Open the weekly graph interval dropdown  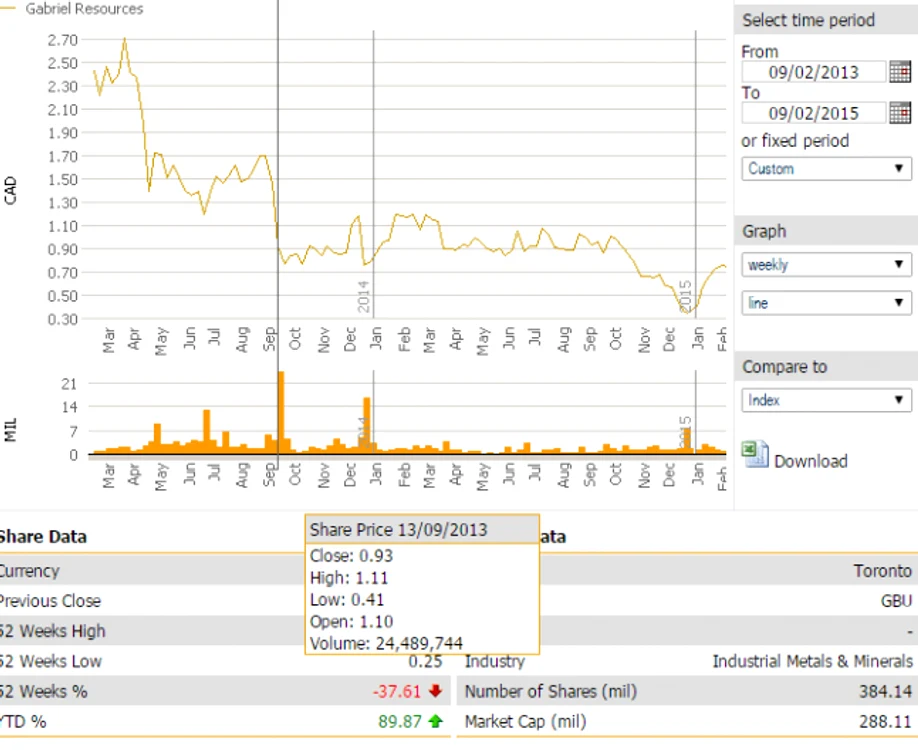(x=826, y=265)
